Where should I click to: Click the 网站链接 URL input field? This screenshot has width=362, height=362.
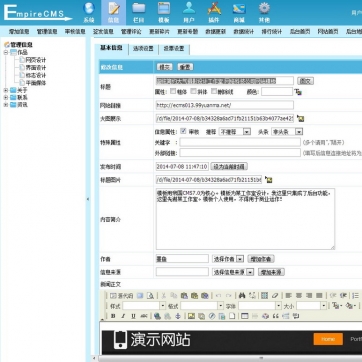(x=225, y=105)
